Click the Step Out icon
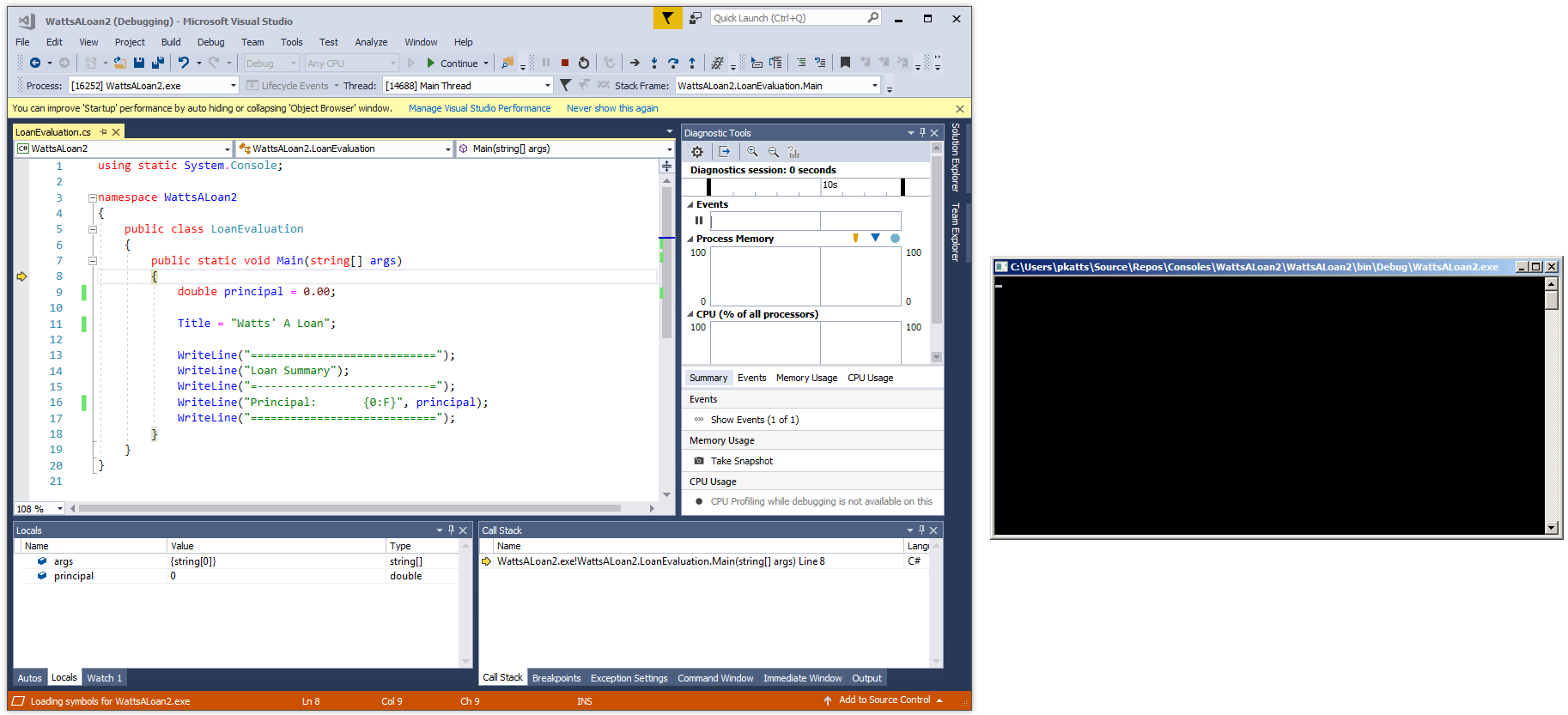Image resolution: width=1568 pixels, height=715 pixels. tap(692, 63)
